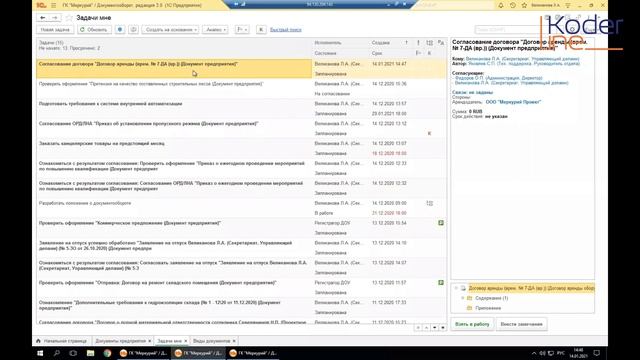Click the green icon on 'Коммерческое предложение' row
Viewport: 640px width, 360px height.
[441, 223]
